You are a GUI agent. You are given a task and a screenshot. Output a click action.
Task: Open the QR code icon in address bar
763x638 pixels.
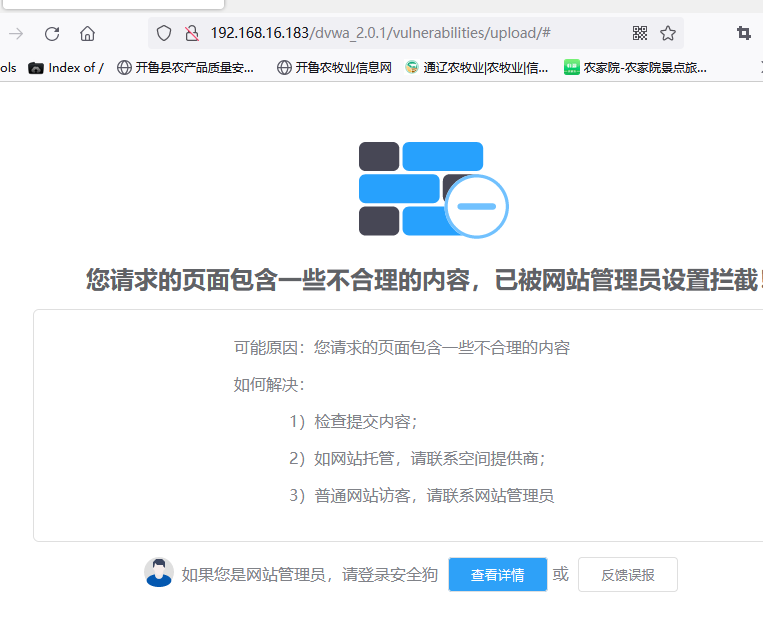[x=640, y=33]
